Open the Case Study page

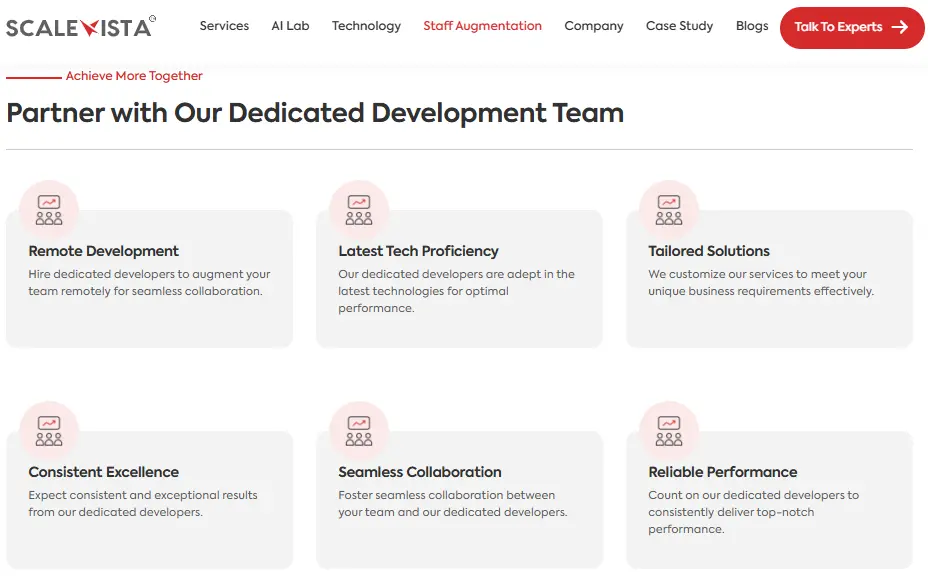point(679,26)
